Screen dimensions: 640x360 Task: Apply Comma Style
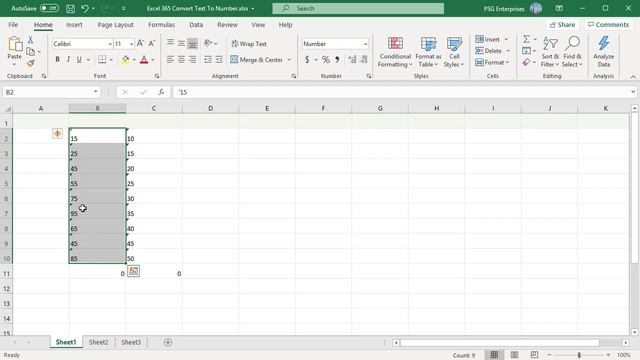(x=337, y=60)
